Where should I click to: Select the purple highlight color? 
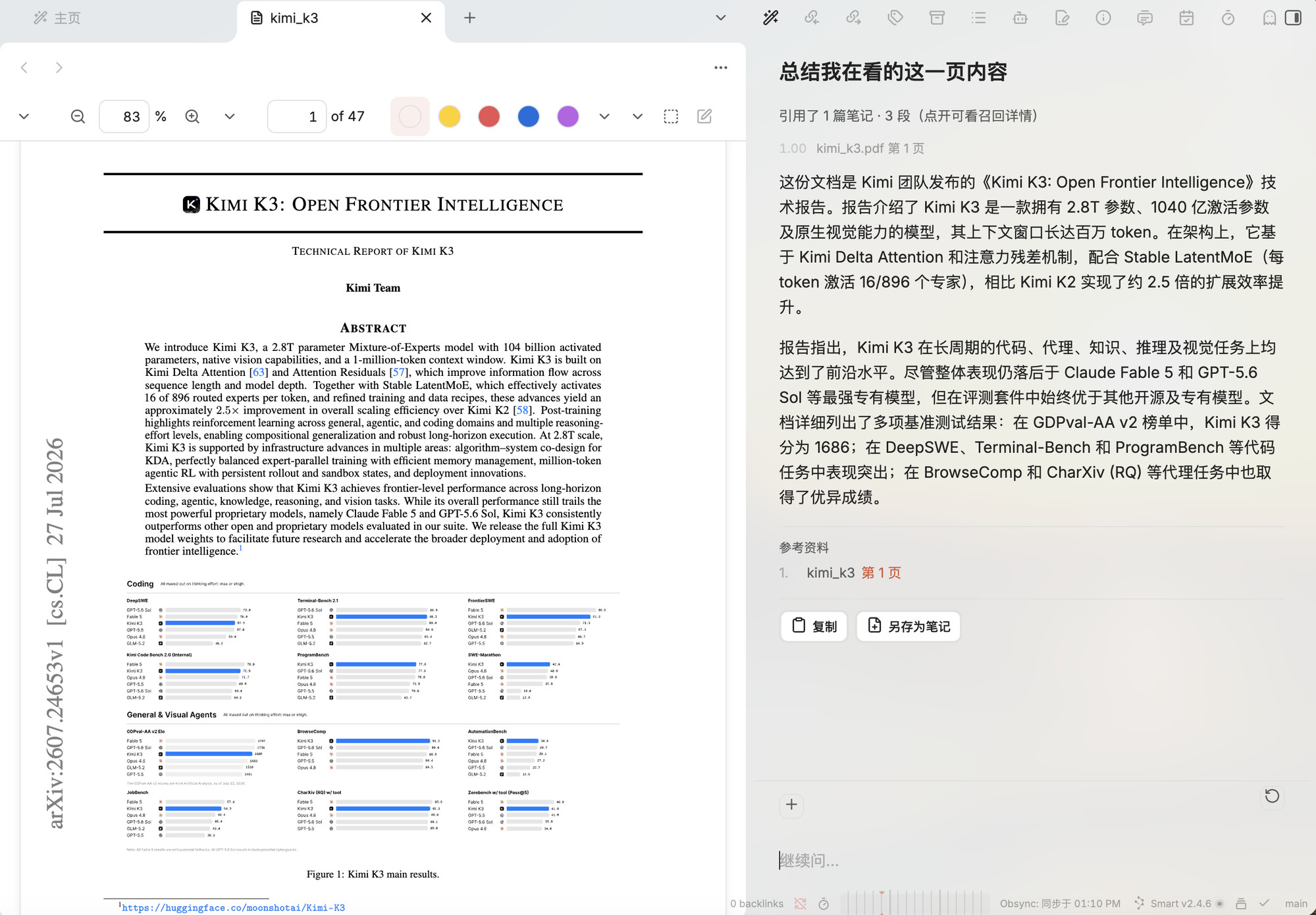(x=568, y=117)
